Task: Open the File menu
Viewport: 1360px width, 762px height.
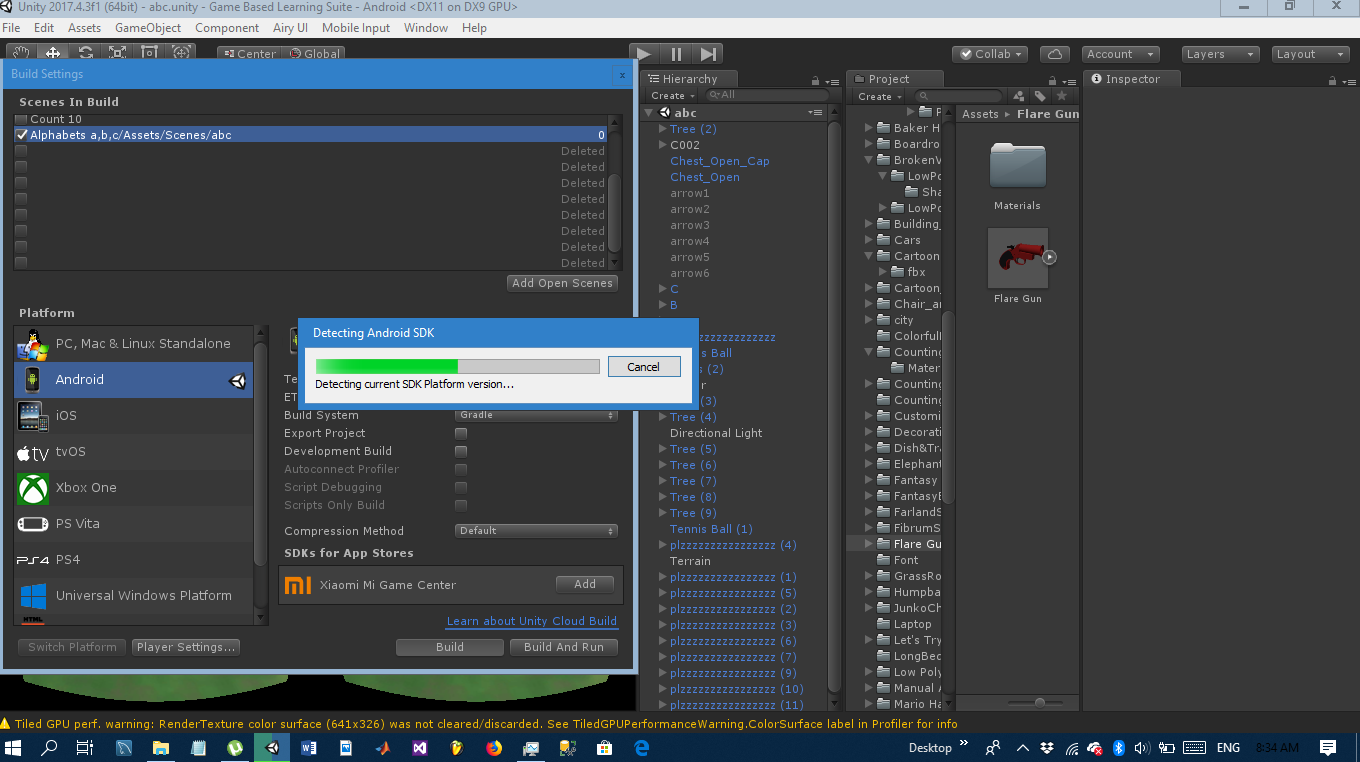Action: (x=12, y=28)
